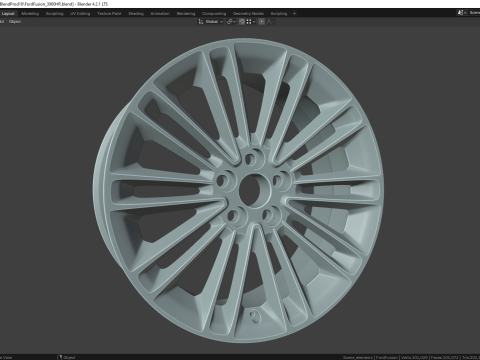Open the Global transform orientation dropdown

click(211, 22)
